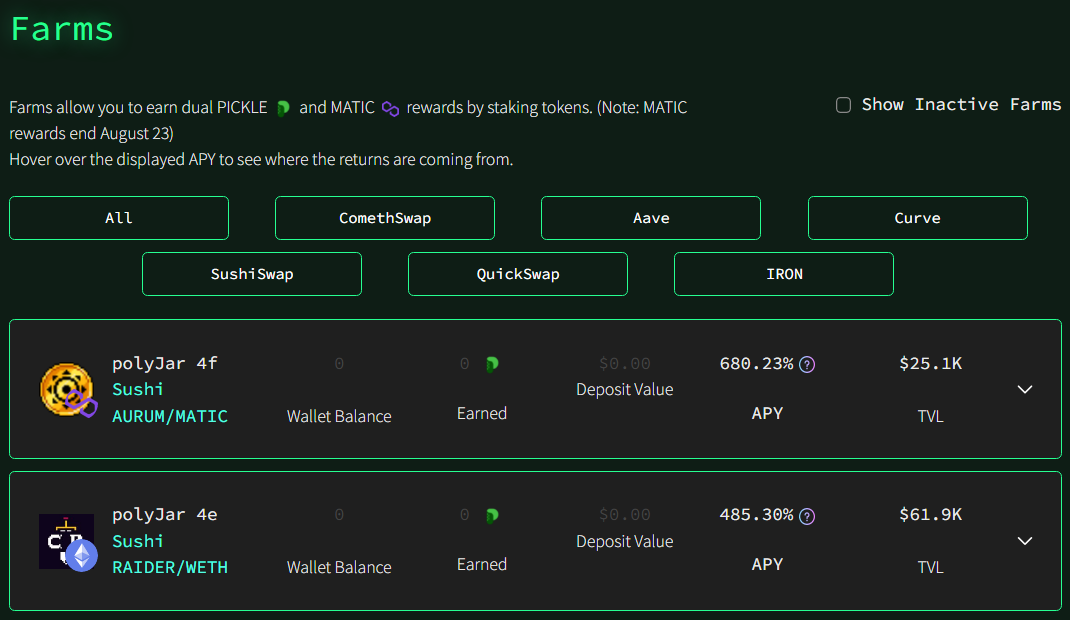Click the $0.00 Deposit Value of polyJar 4e
The height and width of the screenshot is (620, 1070).
coord(624,515)
